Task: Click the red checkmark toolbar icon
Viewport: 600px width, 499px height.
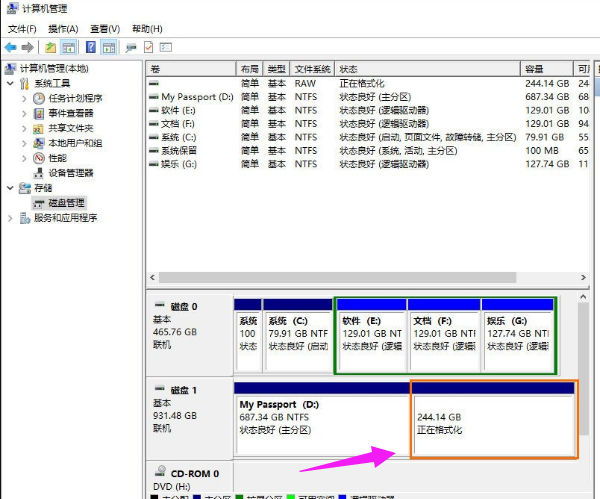Action: coord(148,47)
